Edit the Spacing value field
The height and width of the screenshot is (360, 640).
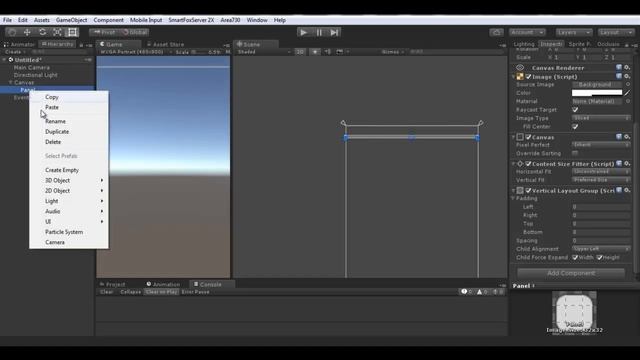point(601,240)
